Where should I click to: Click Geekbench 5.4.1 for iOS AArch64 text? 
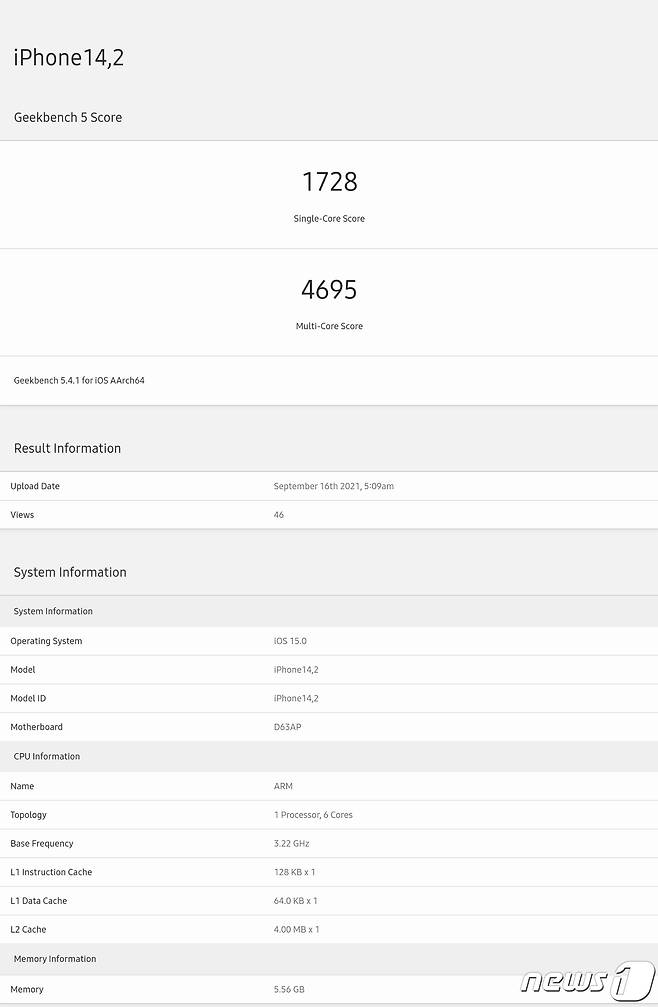79,380
